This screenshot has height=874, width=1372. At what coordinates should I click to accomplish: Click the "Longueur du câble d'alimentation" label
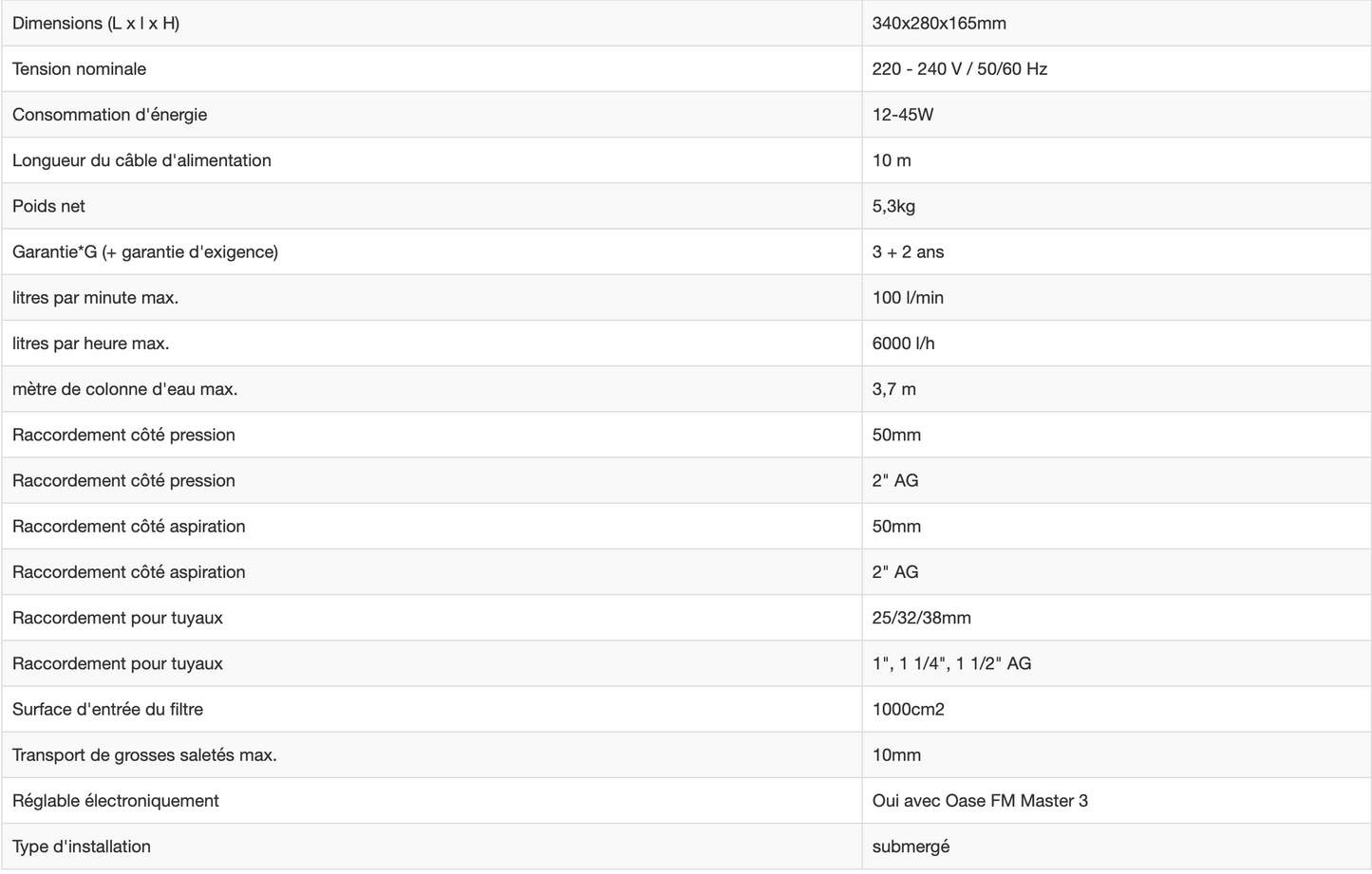142,160
